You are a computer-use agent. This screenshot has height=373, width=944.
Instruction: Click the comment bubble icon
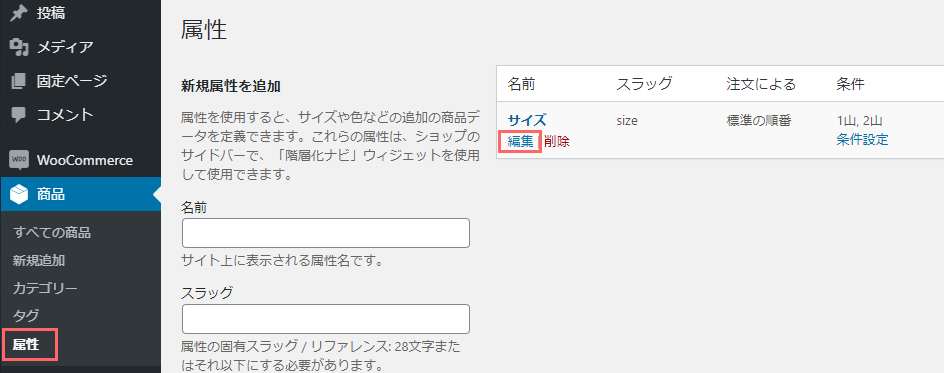(x=20, y=115)
